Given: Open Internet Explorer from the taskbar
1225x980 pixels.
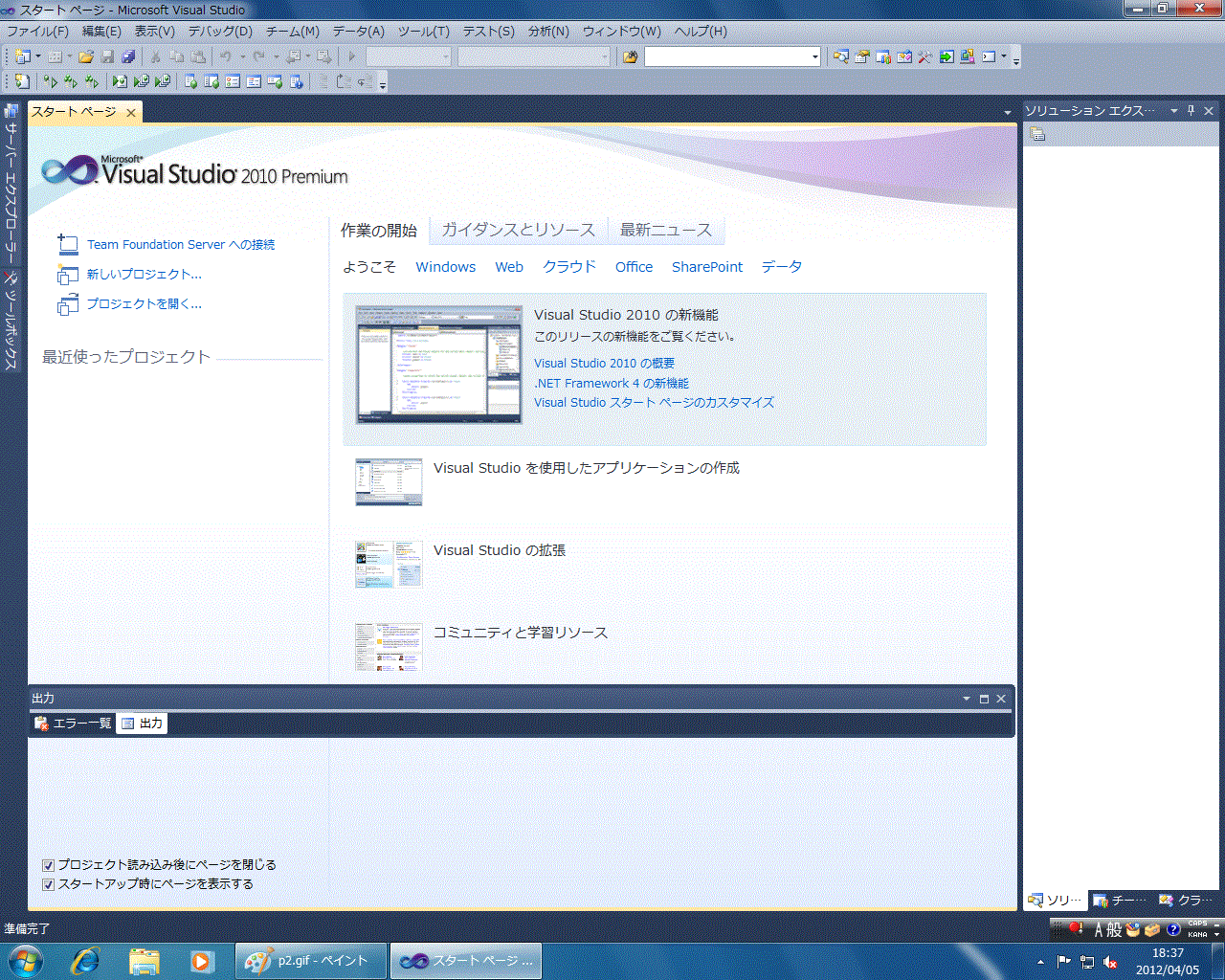Looking at the screenshot, I should [85, 961].
